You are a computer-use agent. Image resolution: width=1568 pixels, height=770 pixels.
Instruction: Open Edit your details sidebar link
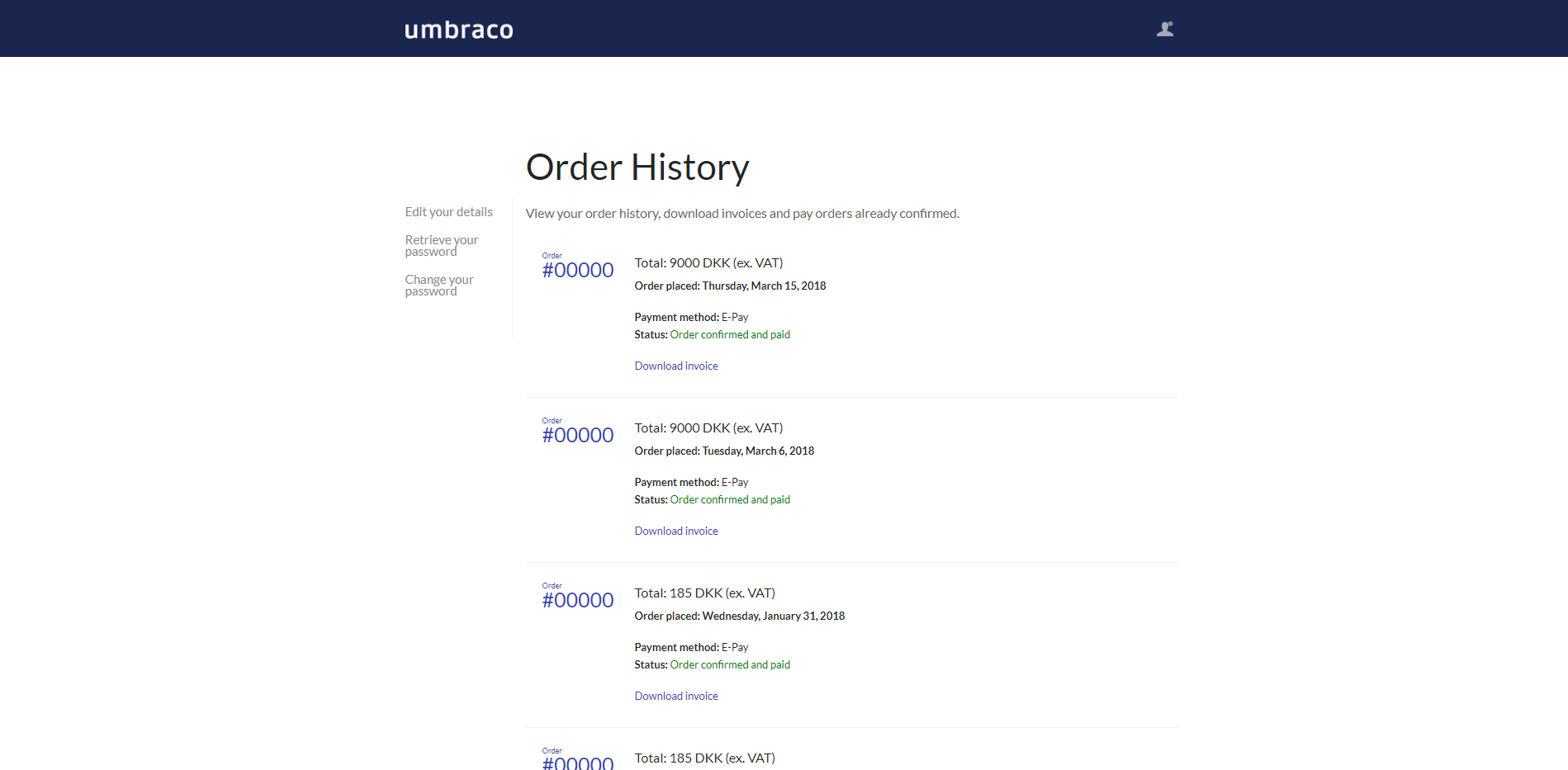tap(448, 212)
